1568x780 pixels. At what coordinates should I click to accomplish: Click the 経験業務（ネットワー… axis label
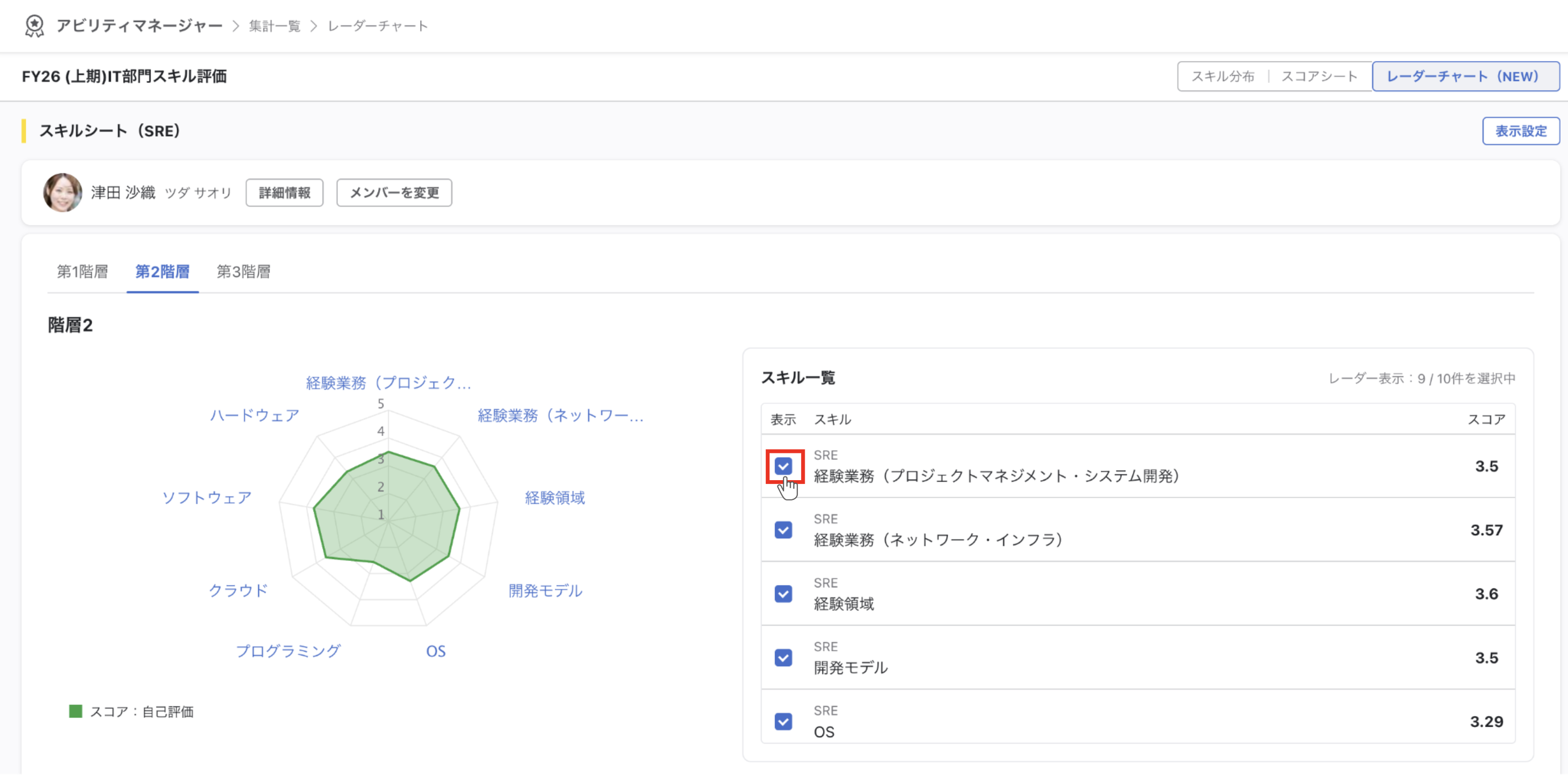(x=561, y=416)
